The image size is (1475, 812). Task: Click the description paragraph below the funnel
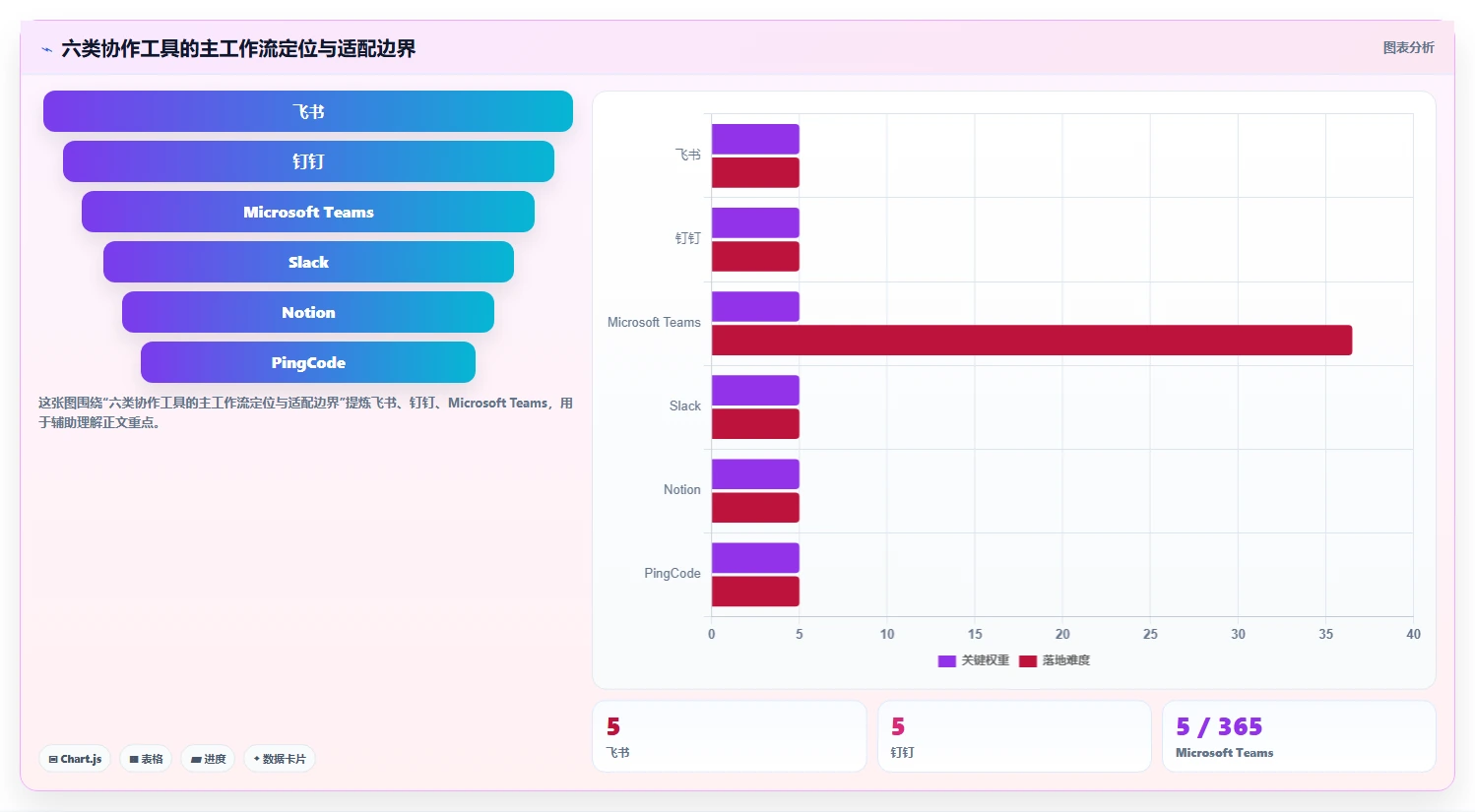[305, 412]
